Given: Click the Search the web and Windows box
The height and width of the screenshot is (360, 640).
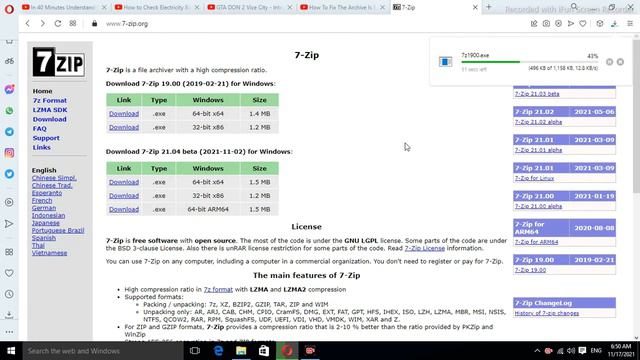Looking at the screenshot, I should 103,351.
